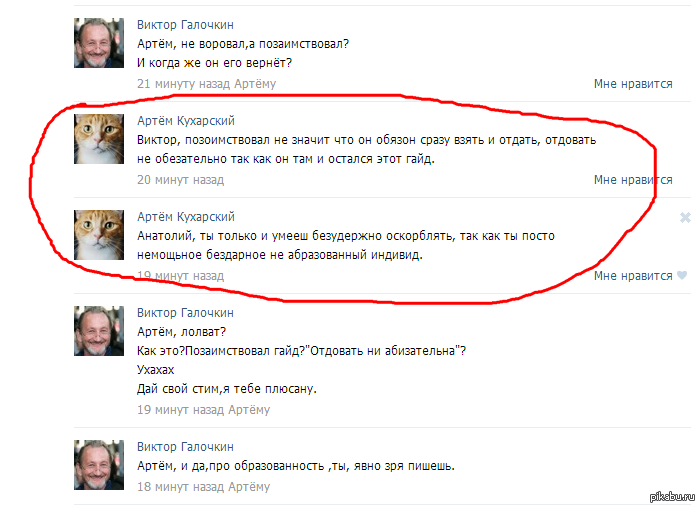Open Виктор Галочкин name on last comment
The height and width of the screenshot is (508, 700).
[185, 447]
